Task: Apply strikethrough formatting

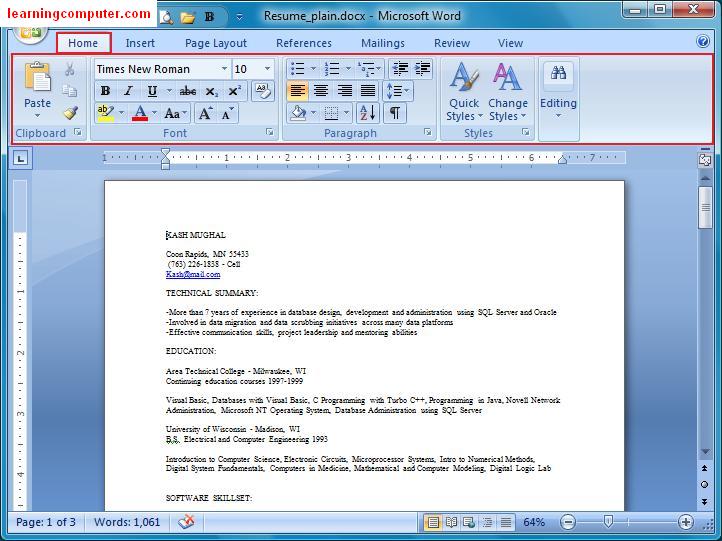Action: [x=187, y=91]
